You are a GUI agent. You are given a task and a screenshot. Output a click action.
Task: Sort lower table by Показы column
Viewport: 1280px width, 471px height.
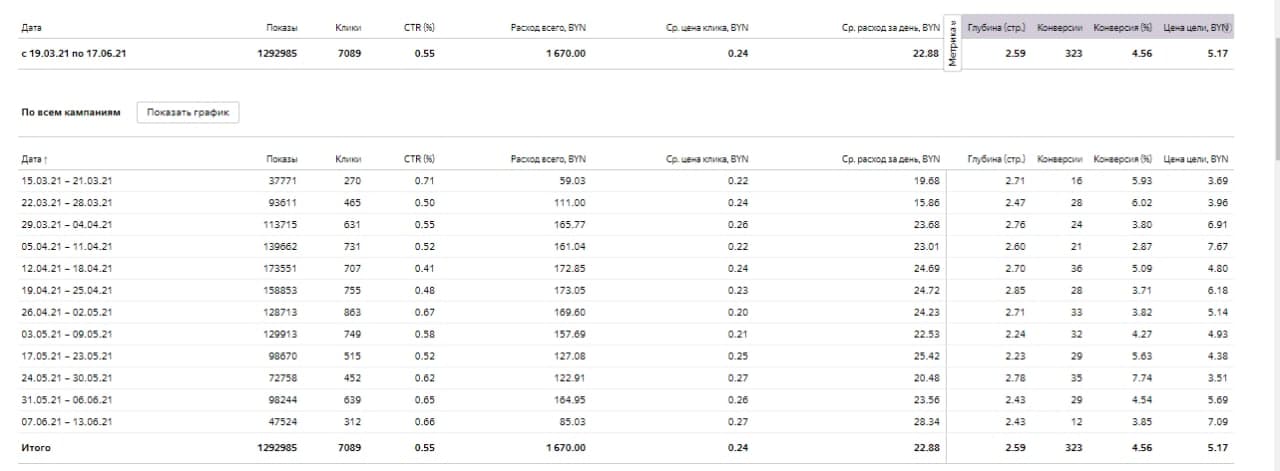point(282,159)
